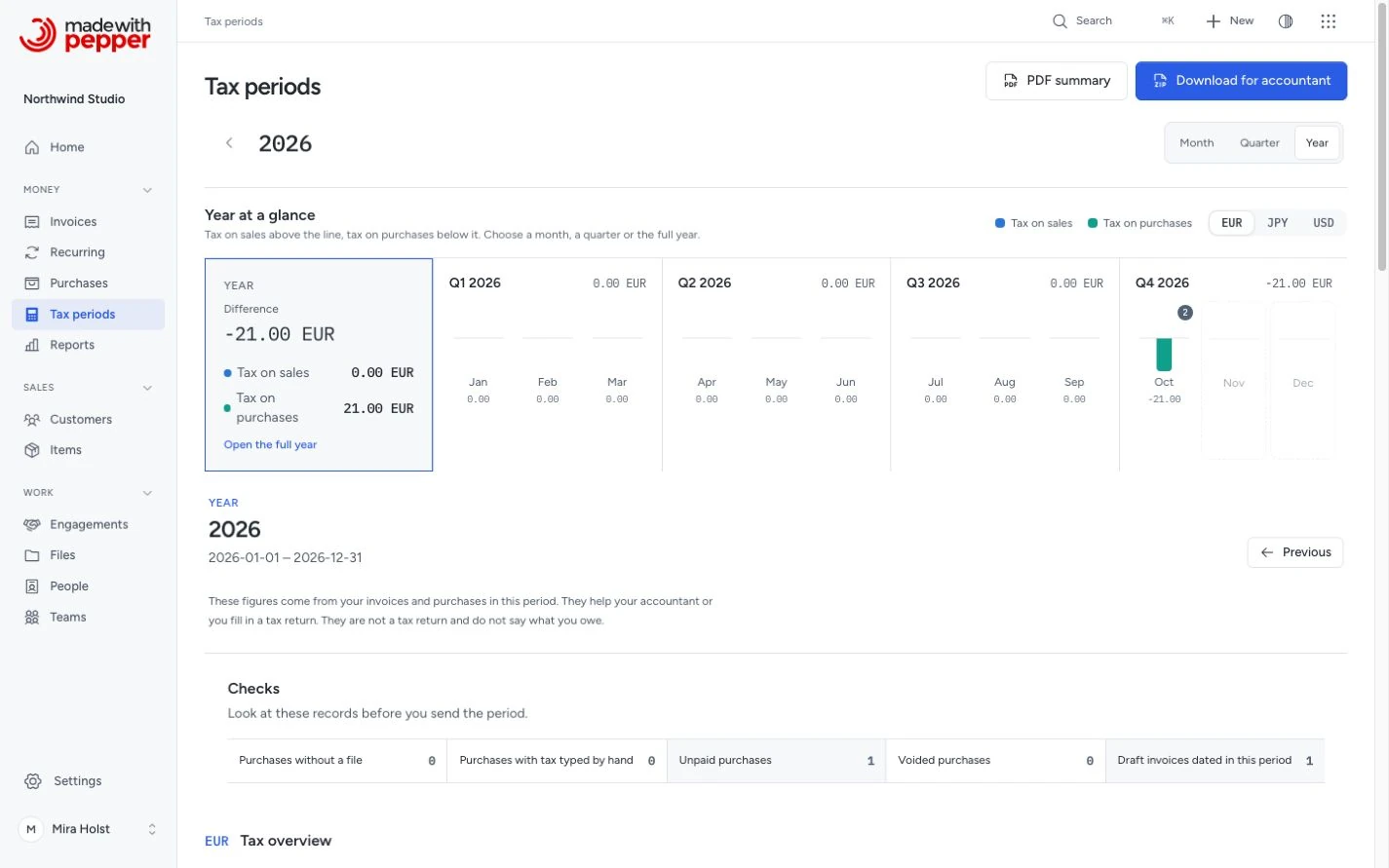Open the Unpaid purchases check
Image resolution: width=1389 pixels, height=868 pixels.
(777, 761)
